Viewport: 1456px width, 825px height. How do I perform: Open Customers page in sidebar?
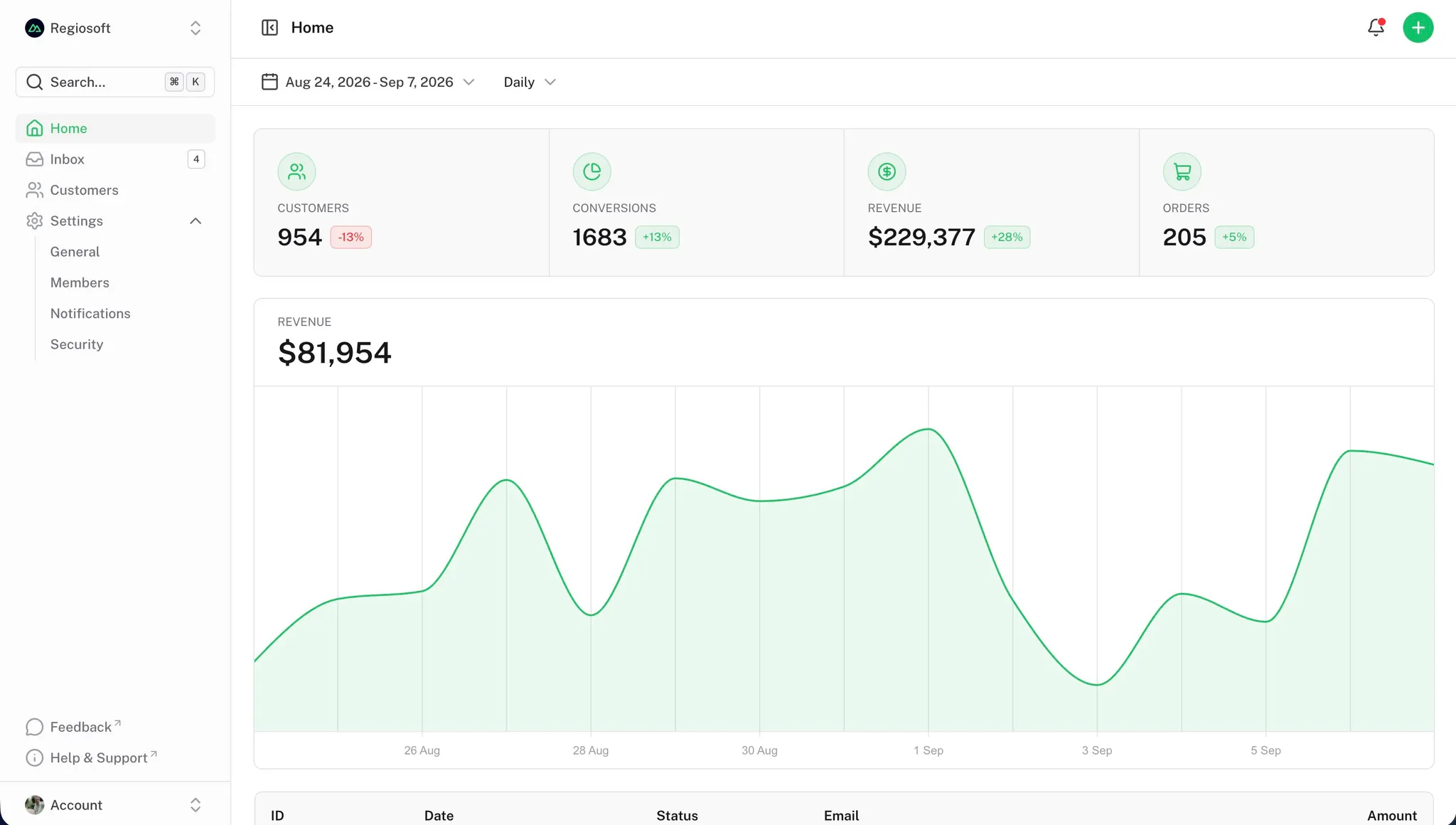(115, 190)
